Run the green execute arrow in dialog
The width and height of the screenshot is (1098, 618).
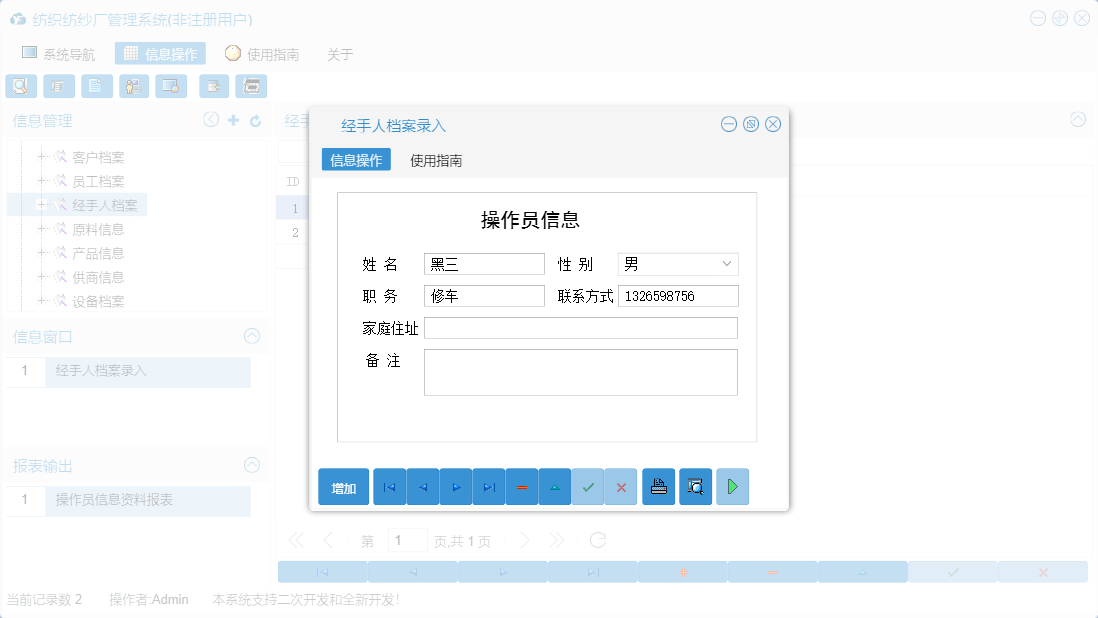(x=732, y=486)
